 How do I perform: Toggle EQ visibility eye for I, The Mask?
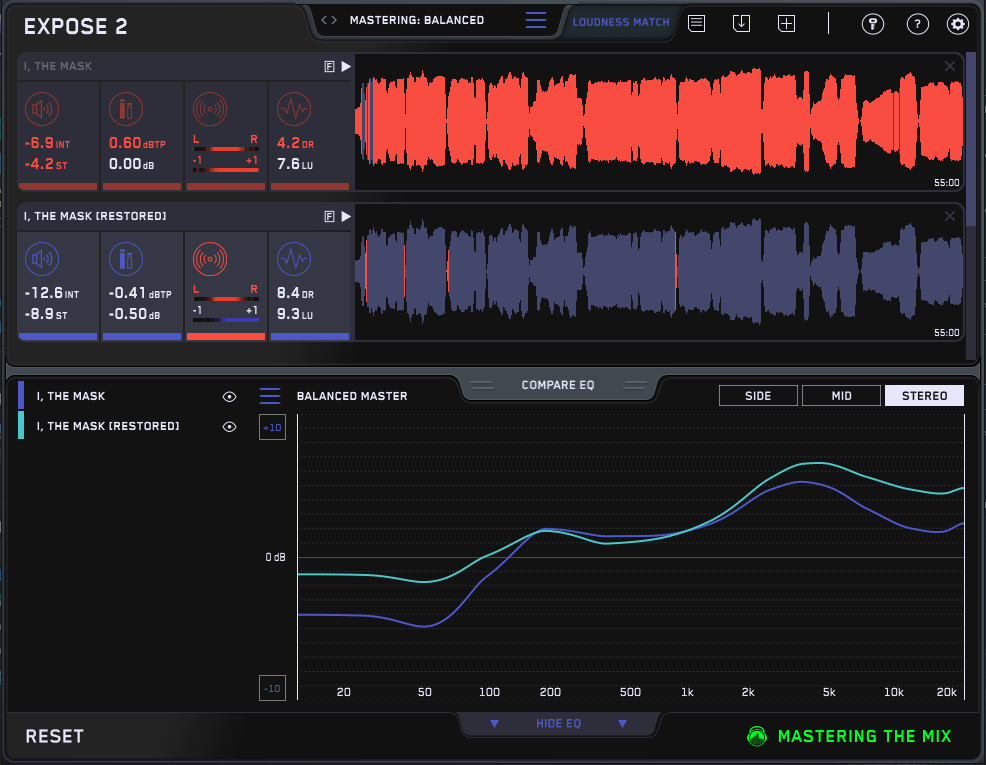229,397
